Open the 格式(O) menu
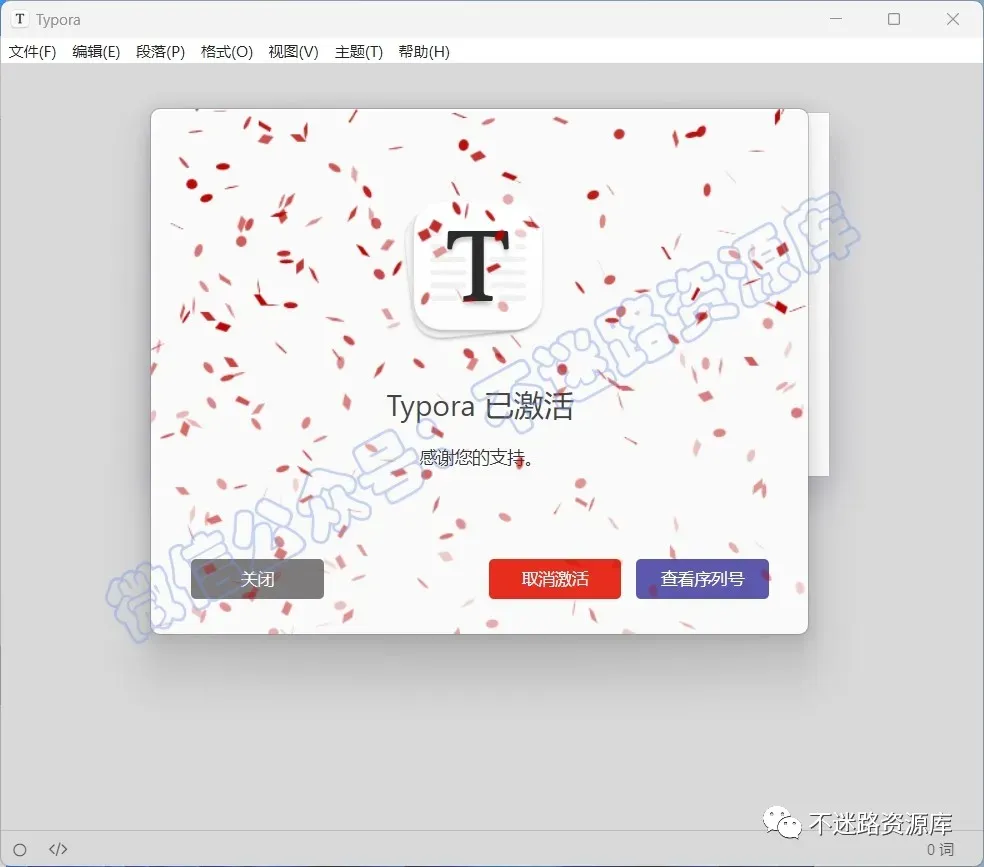 point(227,52)
